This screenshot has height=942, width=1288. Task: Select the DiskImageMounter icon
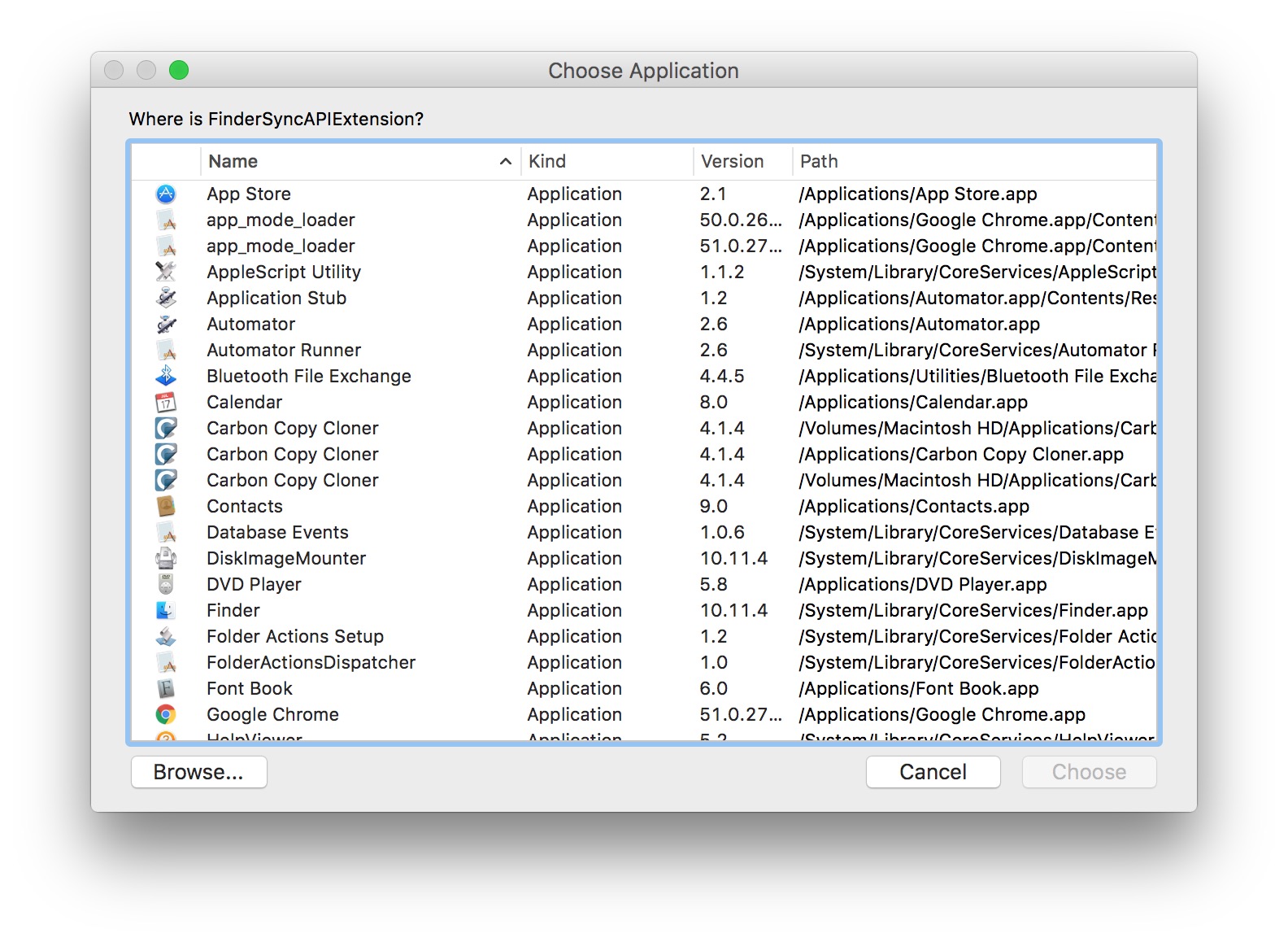click(166, 558)
